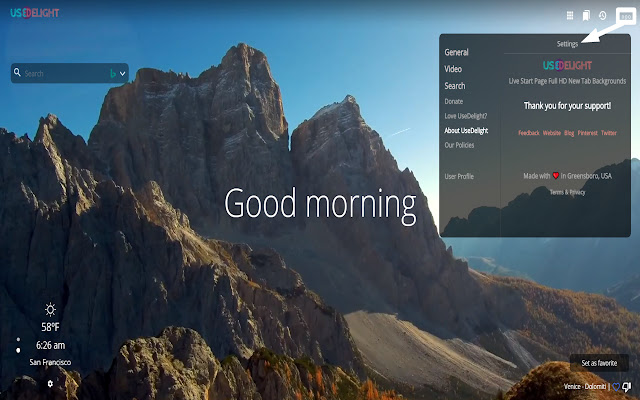Click the Feedback link
The width and height of the screenshot is (640, 400).
click(x=528, y=133)
